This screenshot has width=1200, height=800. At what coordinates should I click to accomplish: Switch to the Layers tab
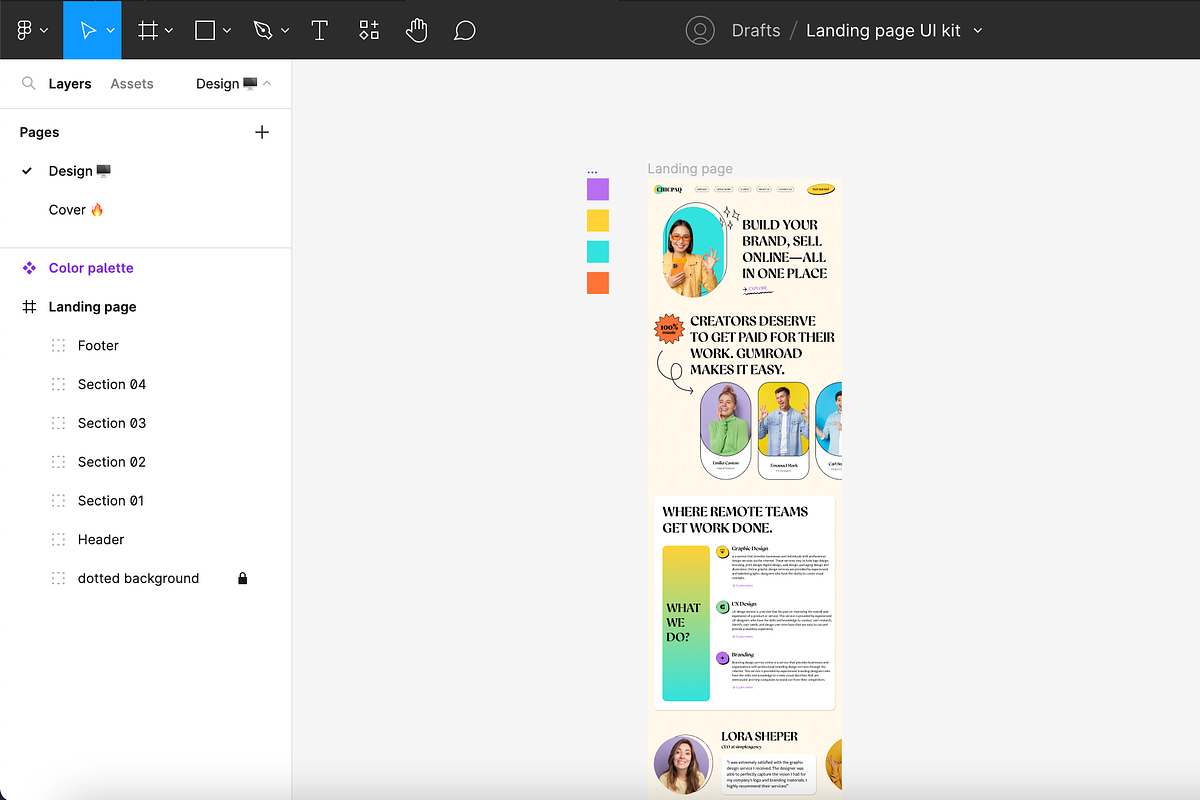[x=70, y=84]
